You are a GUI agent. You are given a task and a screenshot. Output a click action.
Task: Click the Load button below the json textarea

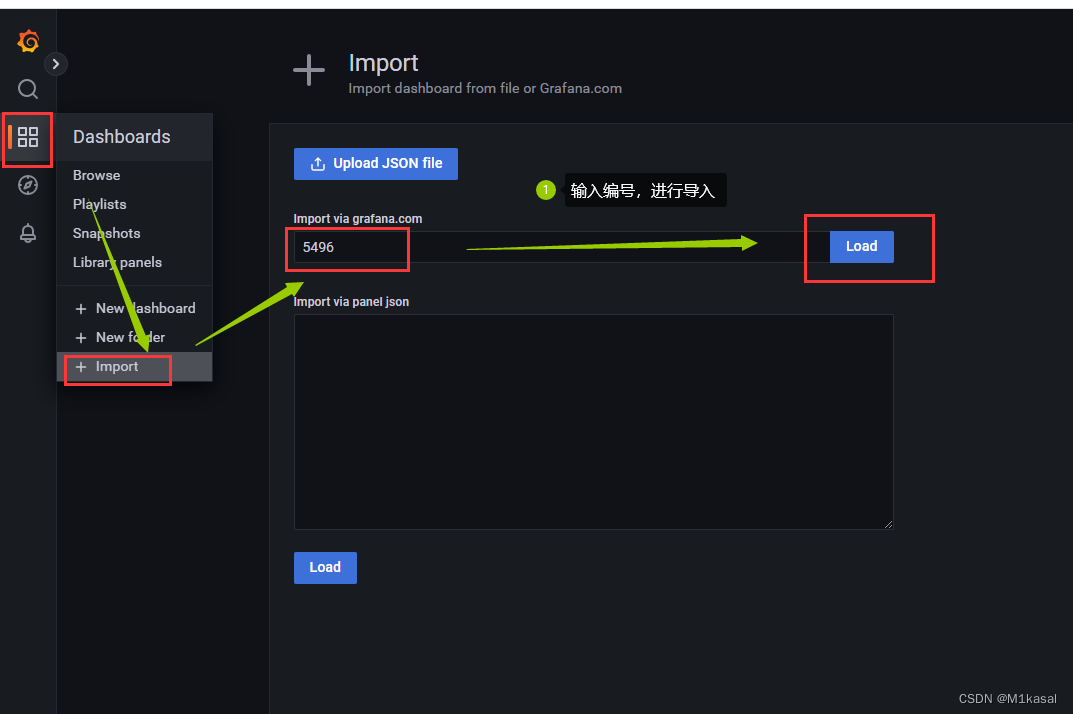(325, 568)
